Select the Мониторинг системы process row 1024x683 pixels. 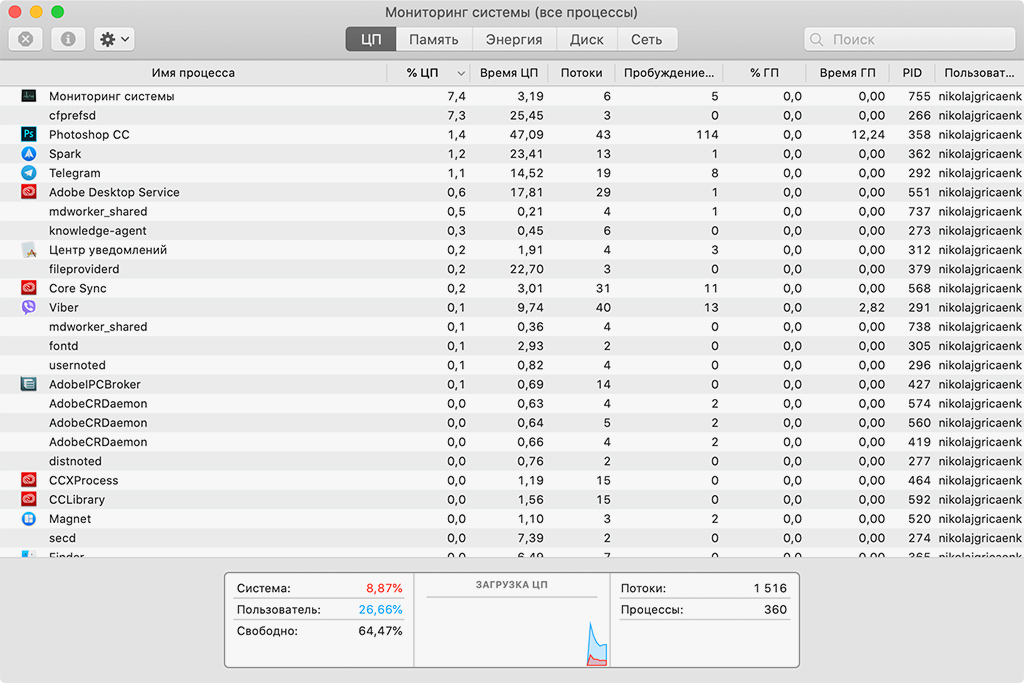coord(512,96)
